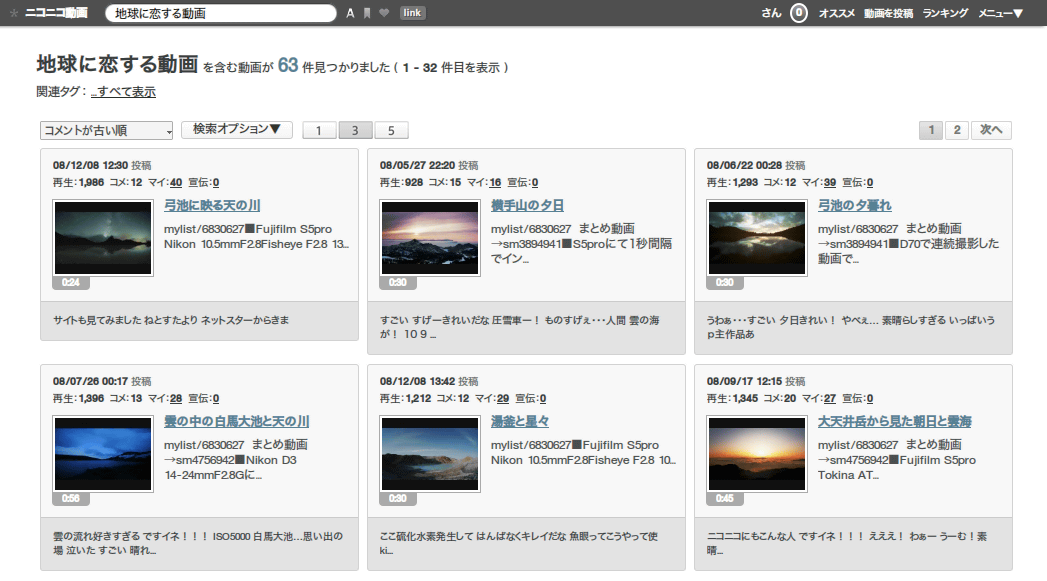
Task: Click the 次へ next page button
Action: pos(991,130)
